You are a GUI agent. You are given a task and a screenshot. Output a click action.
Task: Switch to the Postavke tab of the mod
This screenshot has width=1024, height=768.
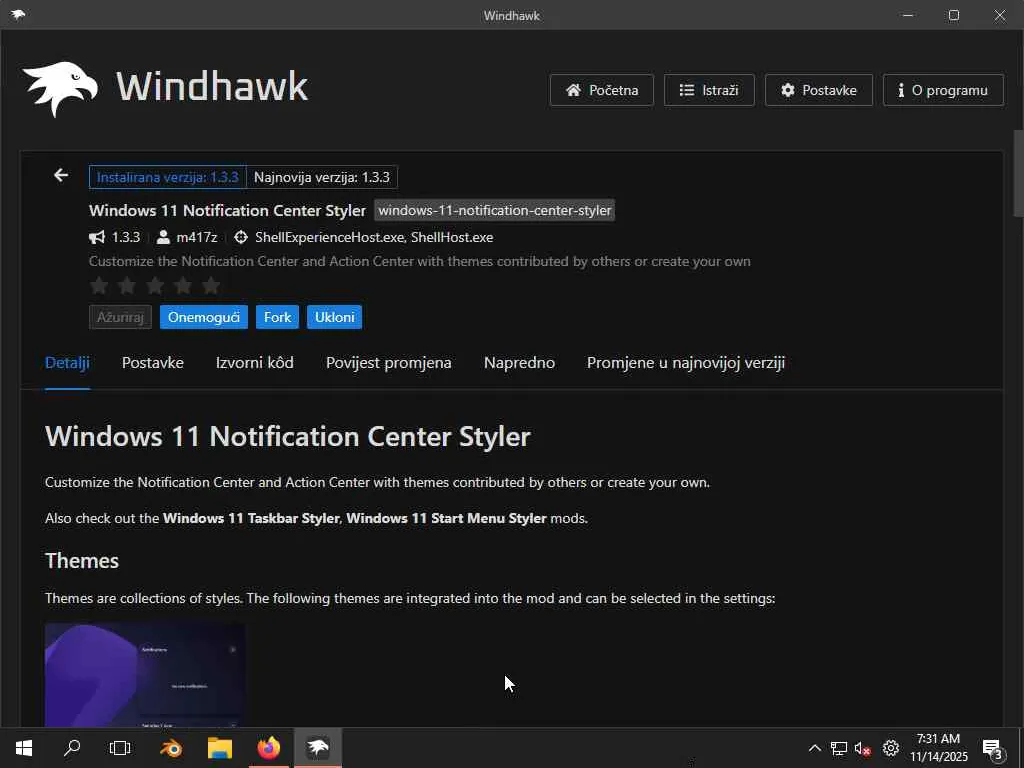tap(153, 362)
